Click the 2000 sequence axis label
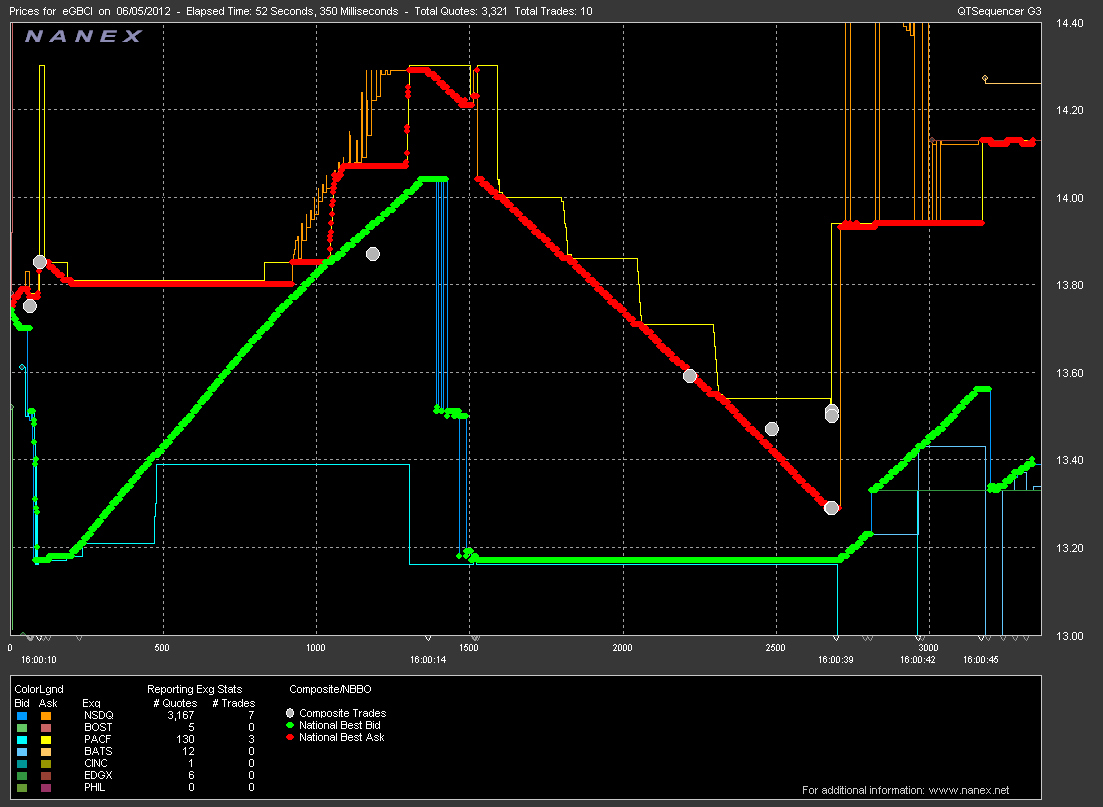The image size is (1103, 807). 623,648
